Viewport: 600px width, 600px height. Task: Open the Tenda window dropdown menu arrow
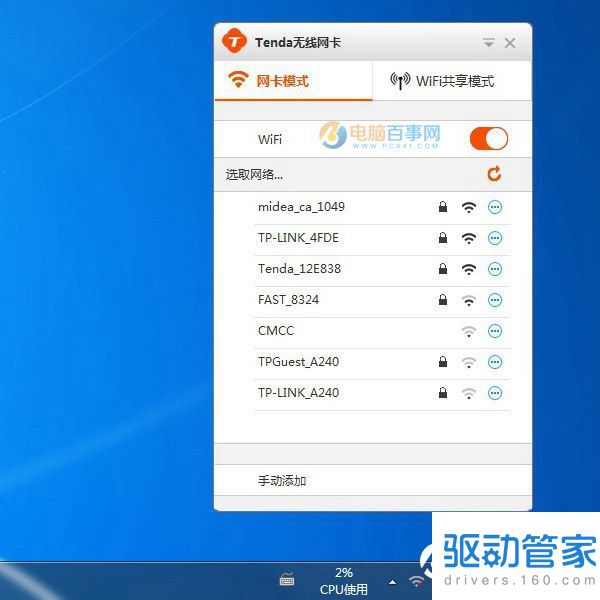489,42
